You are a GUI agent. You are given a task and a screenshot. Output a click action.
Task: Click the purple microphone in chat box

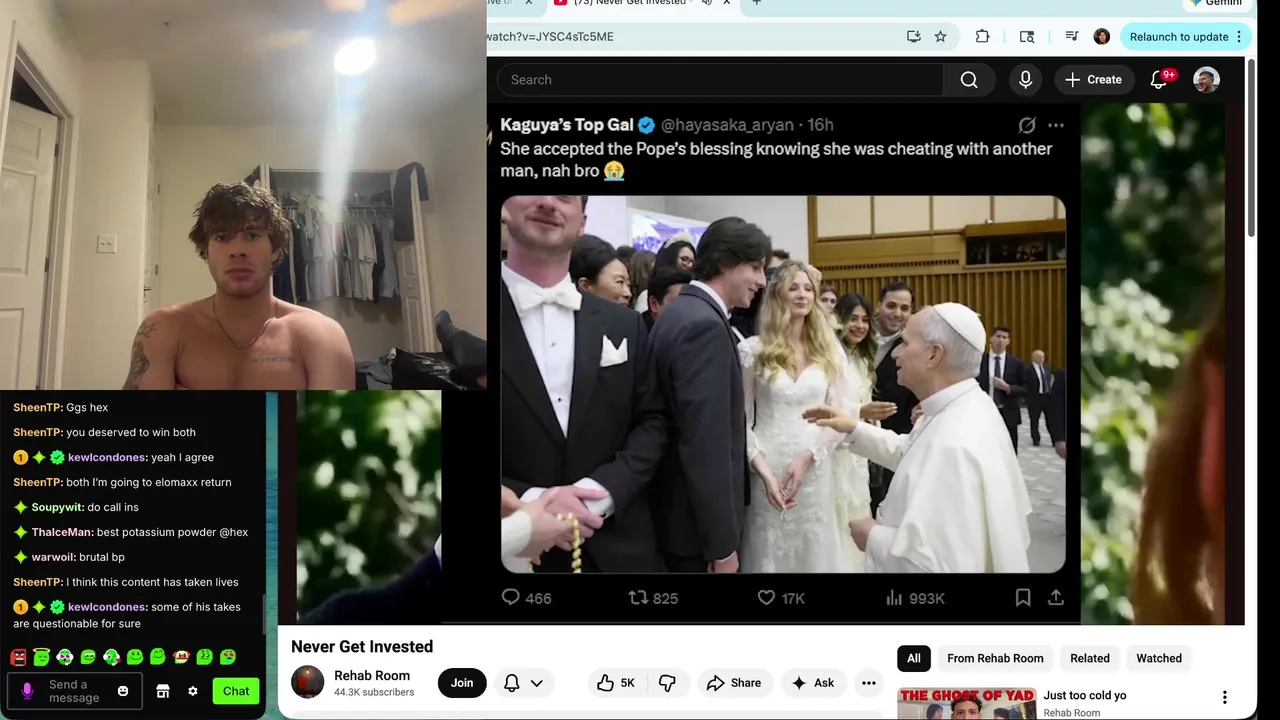[x=27, y=690]
